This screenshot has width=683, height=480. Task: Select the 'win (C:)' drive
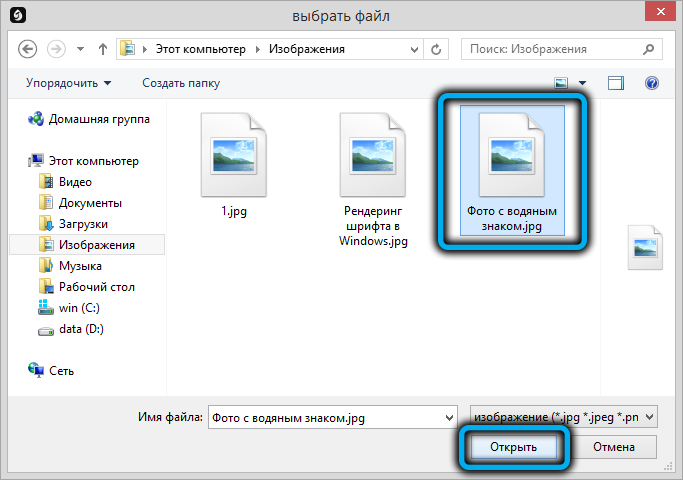[79, 308]
